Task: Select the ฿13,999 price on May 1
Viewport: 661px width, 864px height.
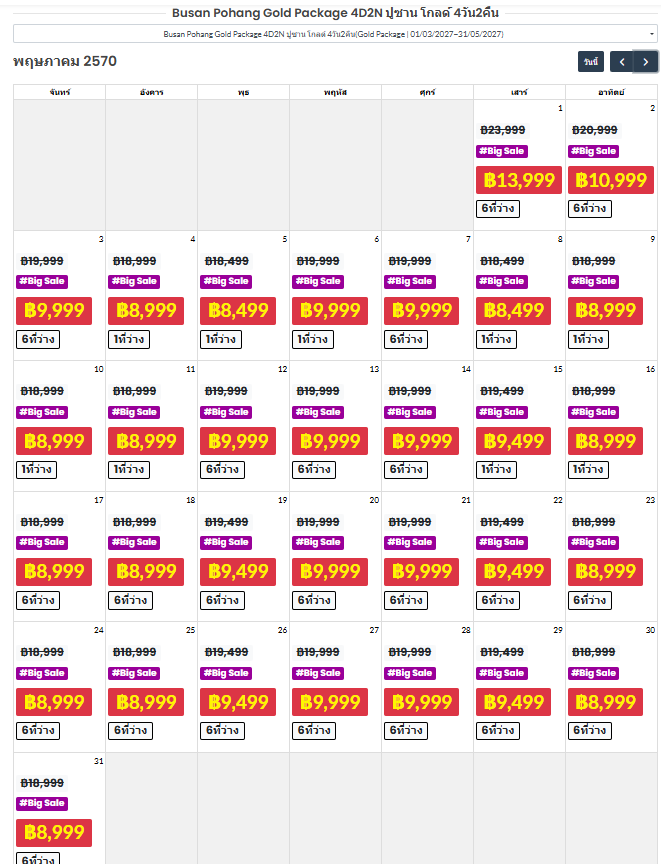Action: tap(519, 180)
